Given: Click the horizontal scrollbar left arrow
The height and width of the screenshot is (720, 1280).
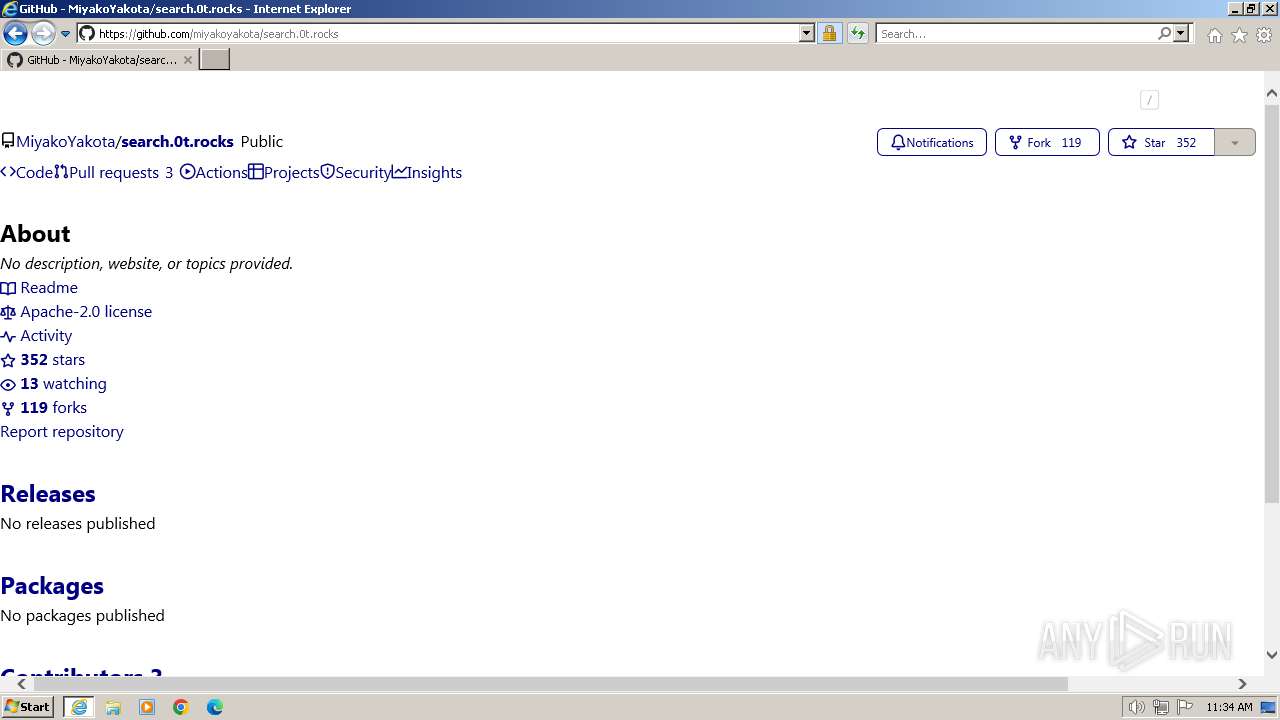Looking at the screenshot, I should [22, 684].
